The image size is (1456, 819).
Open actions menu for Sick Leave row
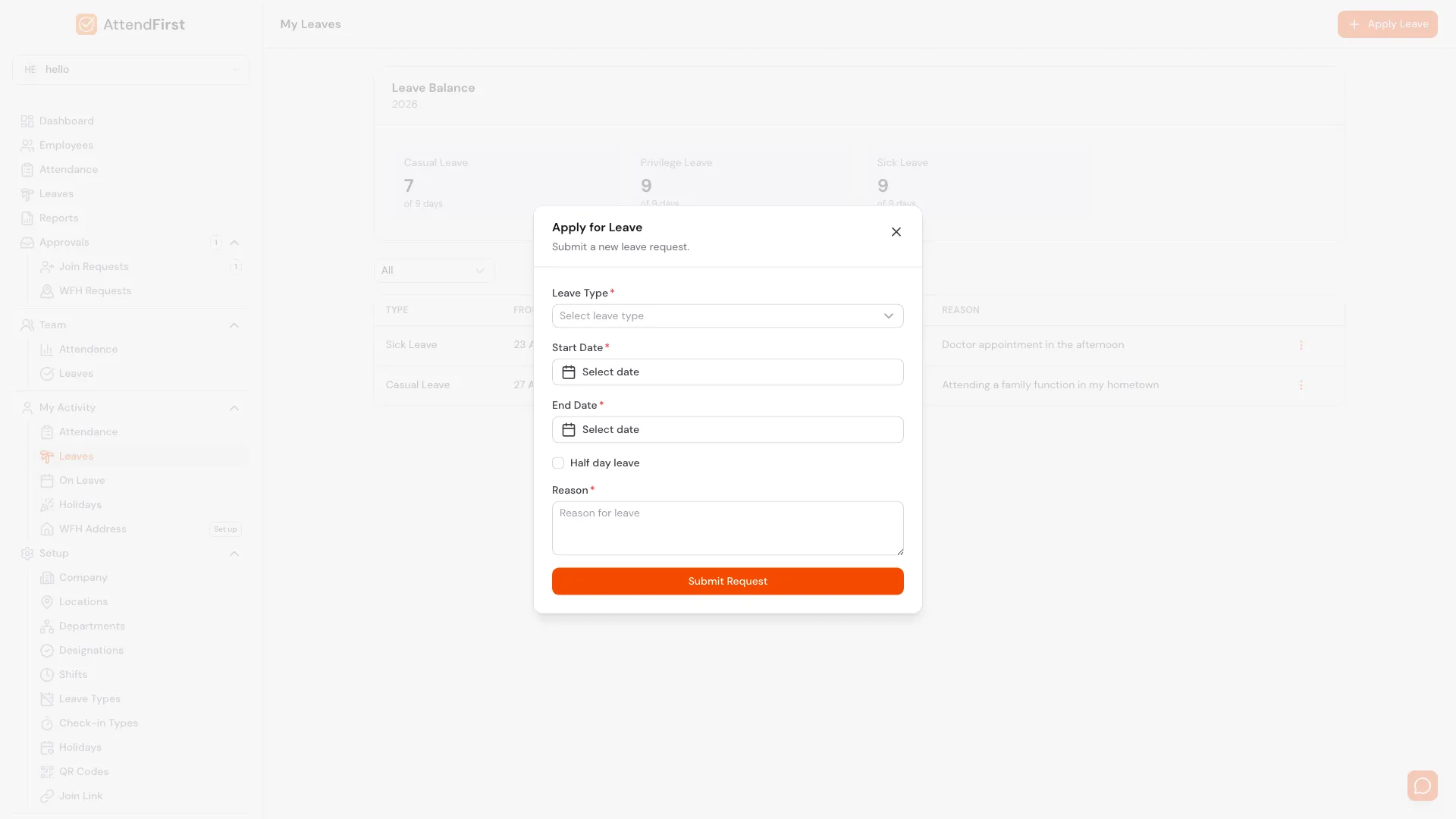click(1301, 345)
